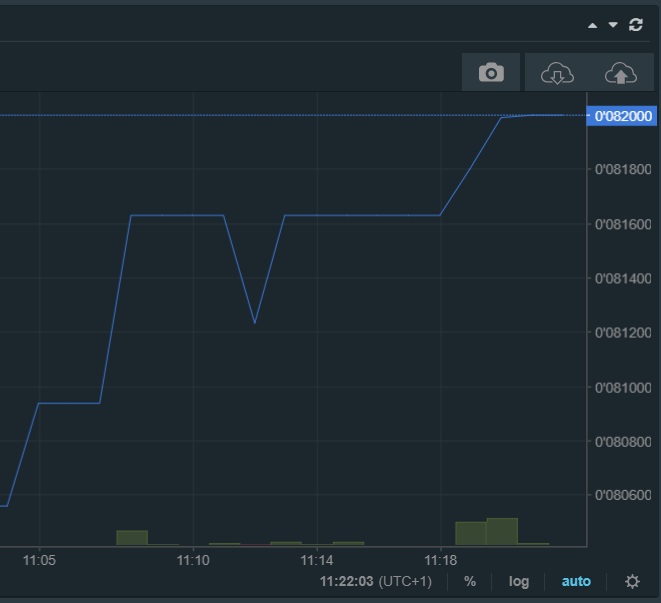Toggle log scale mode
Viewport: 661px width, 603px height.
coord(518,581)
